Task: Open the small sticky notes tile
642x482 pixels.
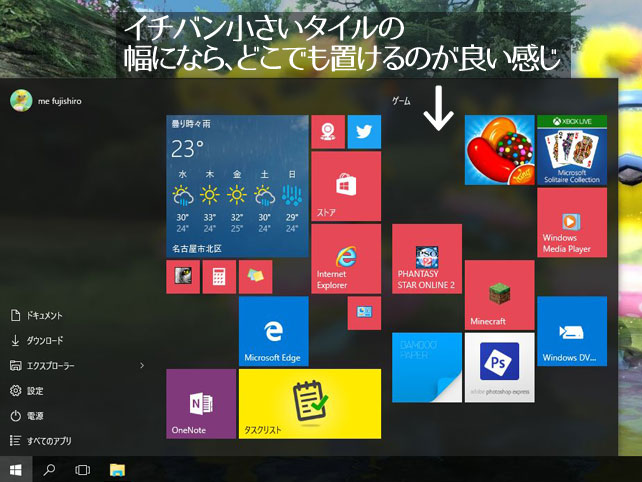Action: pos(255,277)
